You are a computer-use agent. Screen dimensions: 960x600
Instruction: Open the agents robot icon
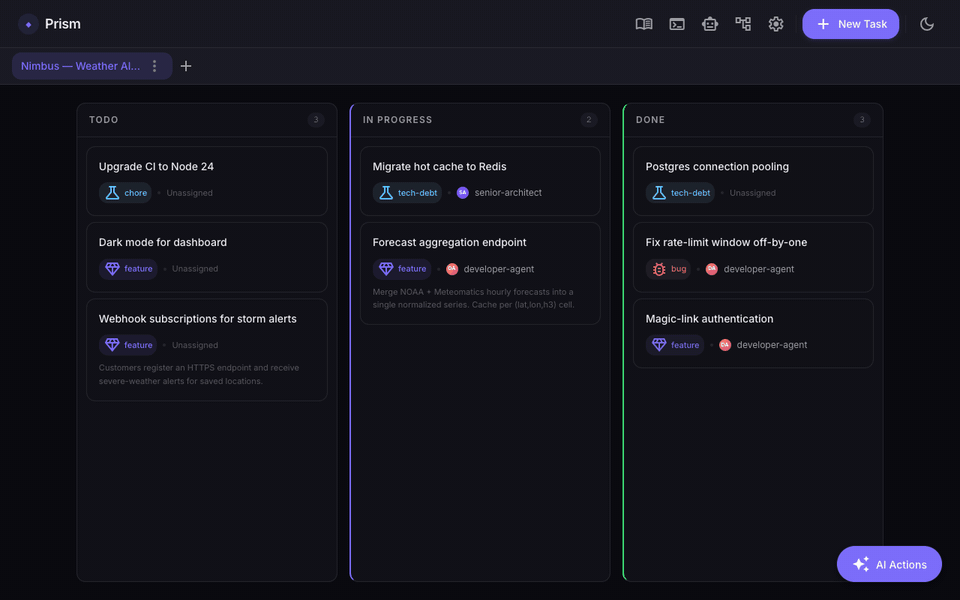(710, 24)
